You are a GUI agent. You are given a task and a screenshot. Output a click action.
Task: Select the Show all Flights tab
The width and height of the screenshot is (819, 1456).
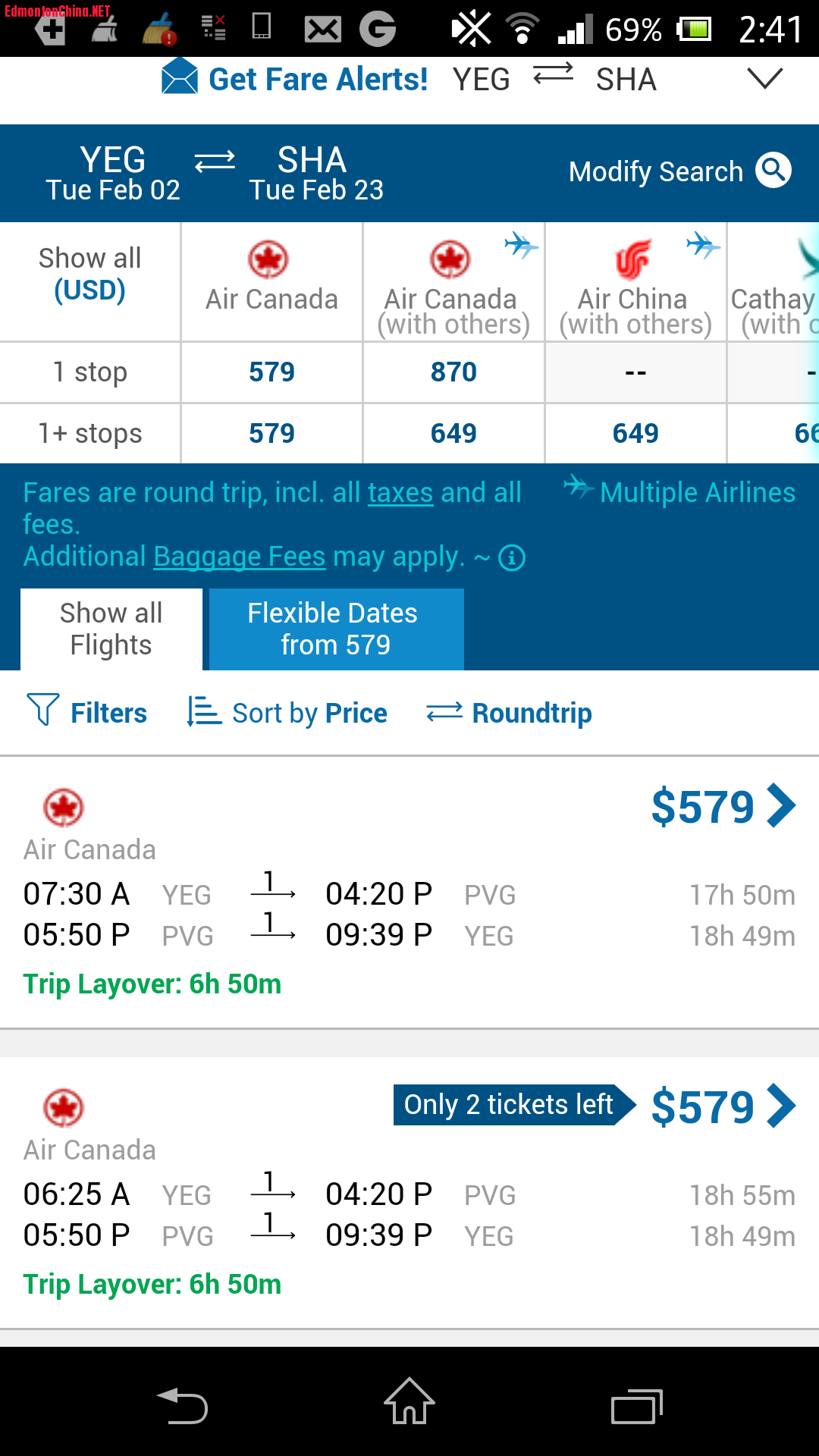[x=111, y=629]
